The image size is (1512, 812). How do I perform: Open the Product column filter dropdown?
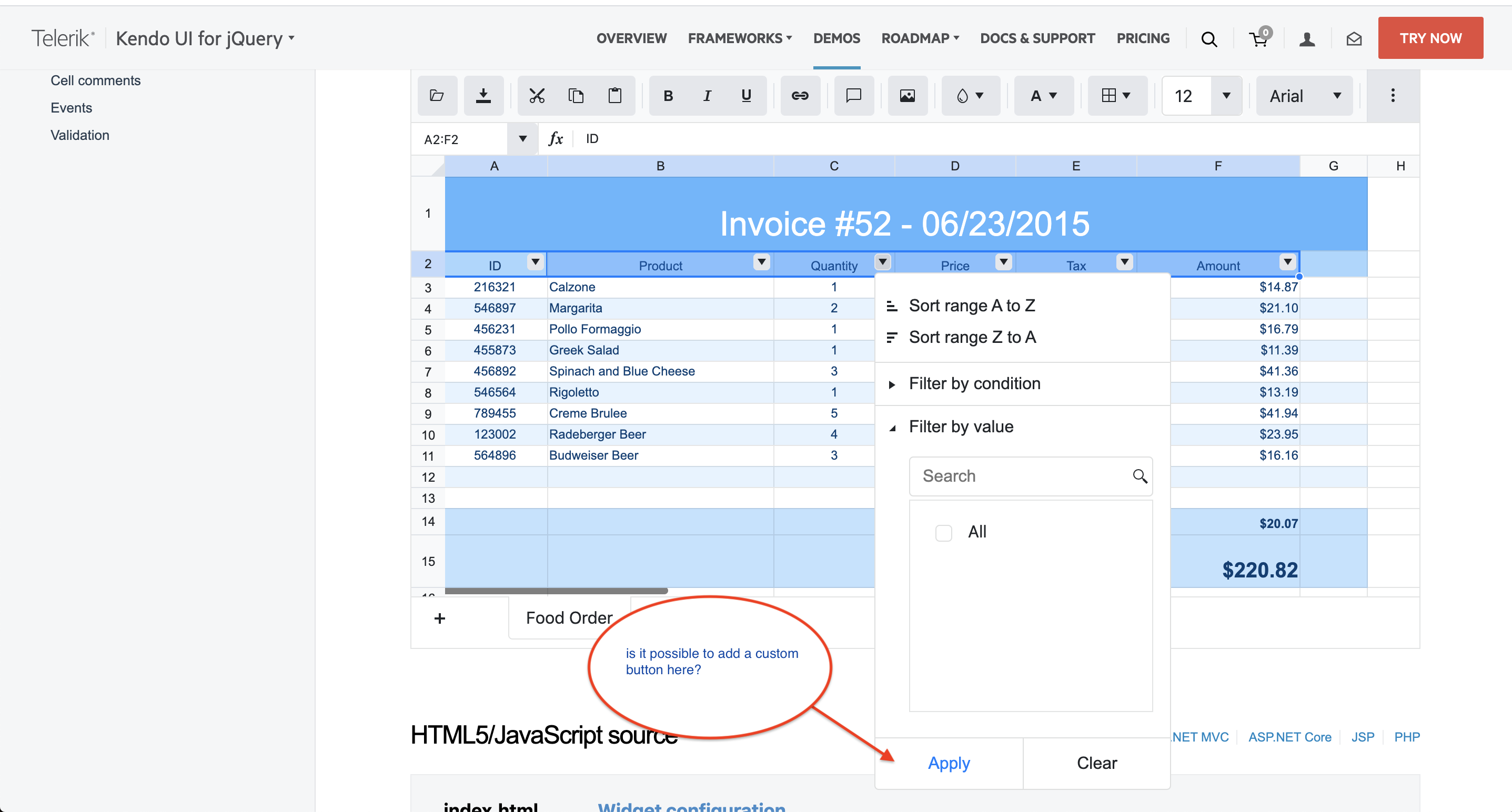[761, 261]
